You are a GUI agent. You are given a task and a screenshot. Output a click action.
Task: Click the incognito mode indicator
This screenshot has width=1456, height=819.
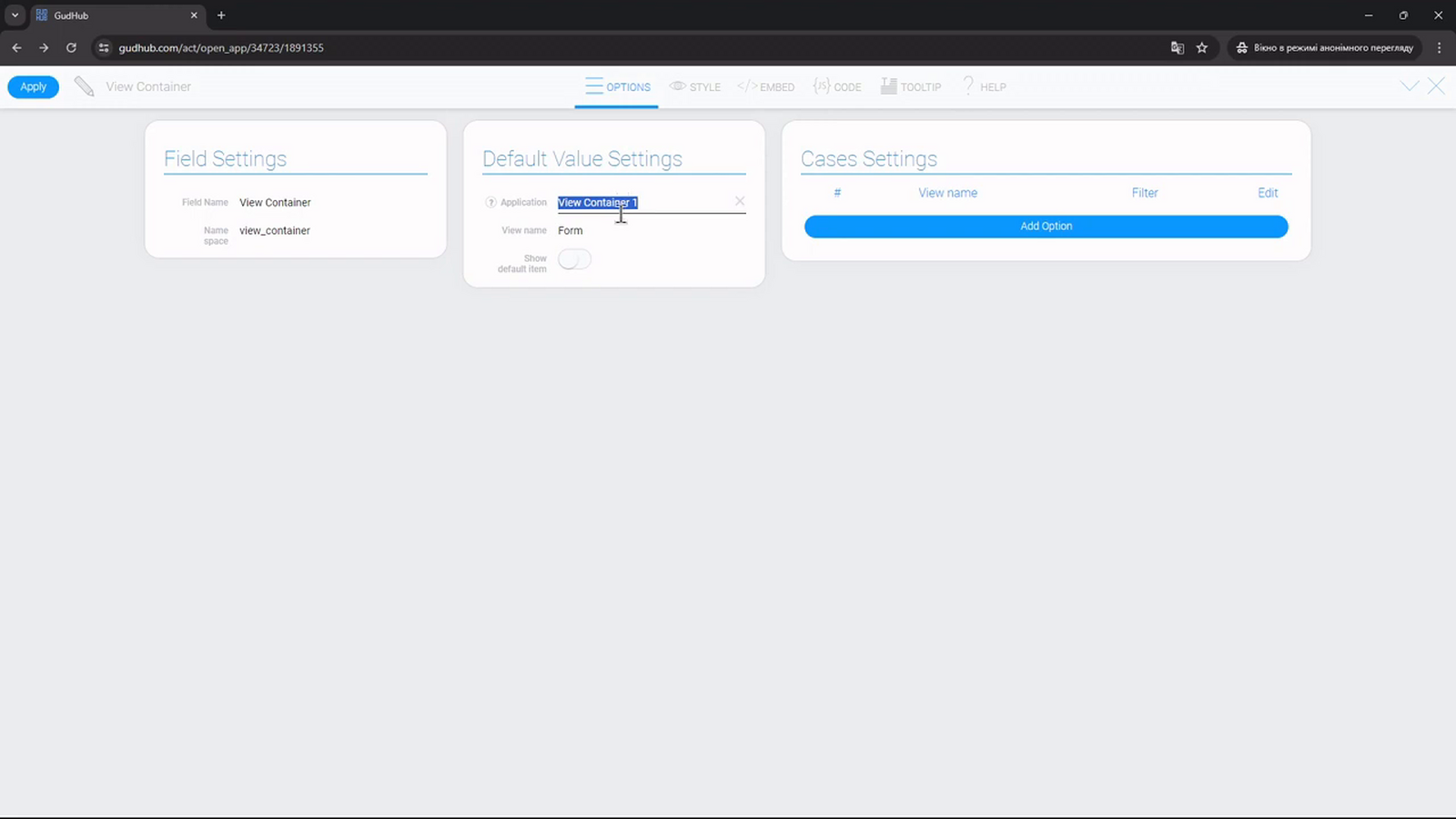click(1324, 47)
